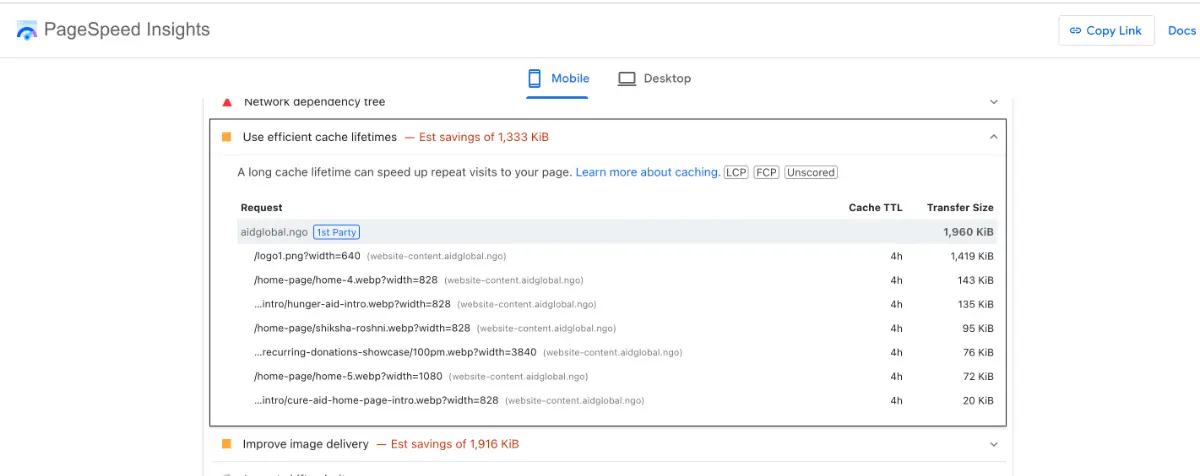Click the FCP metric tag
Image resolution: width=1200 pixels, height=476 pixels.
coord(766,172)
